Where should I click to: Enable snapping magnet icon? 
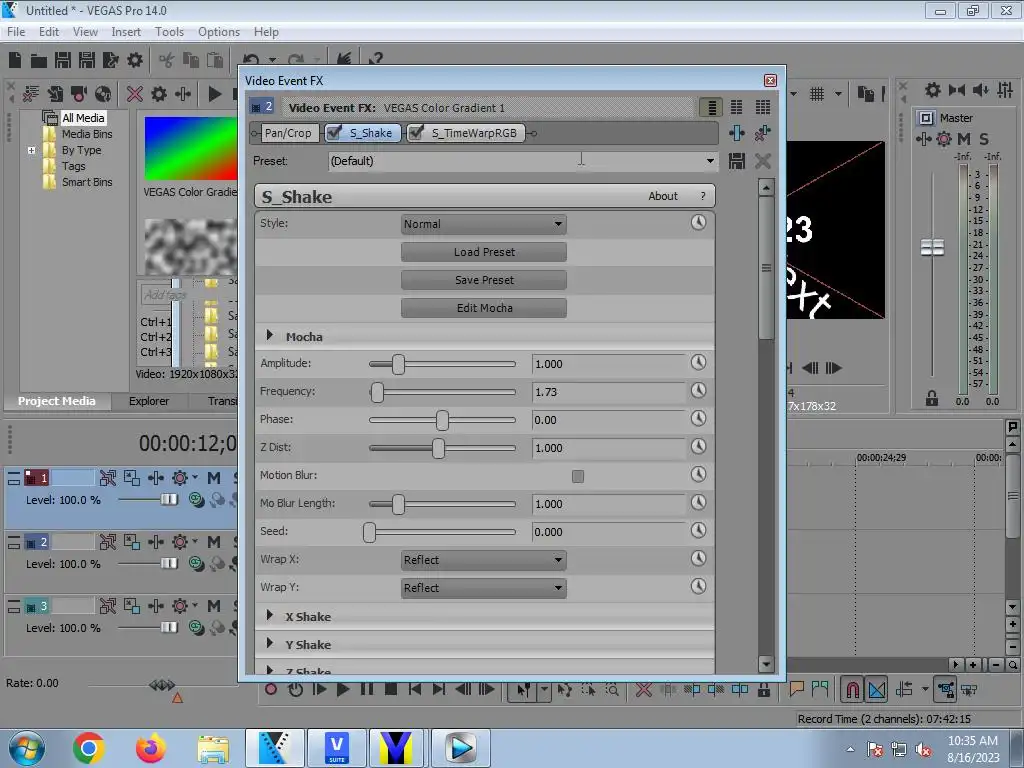pyautogui.click(x=852, y=689)
